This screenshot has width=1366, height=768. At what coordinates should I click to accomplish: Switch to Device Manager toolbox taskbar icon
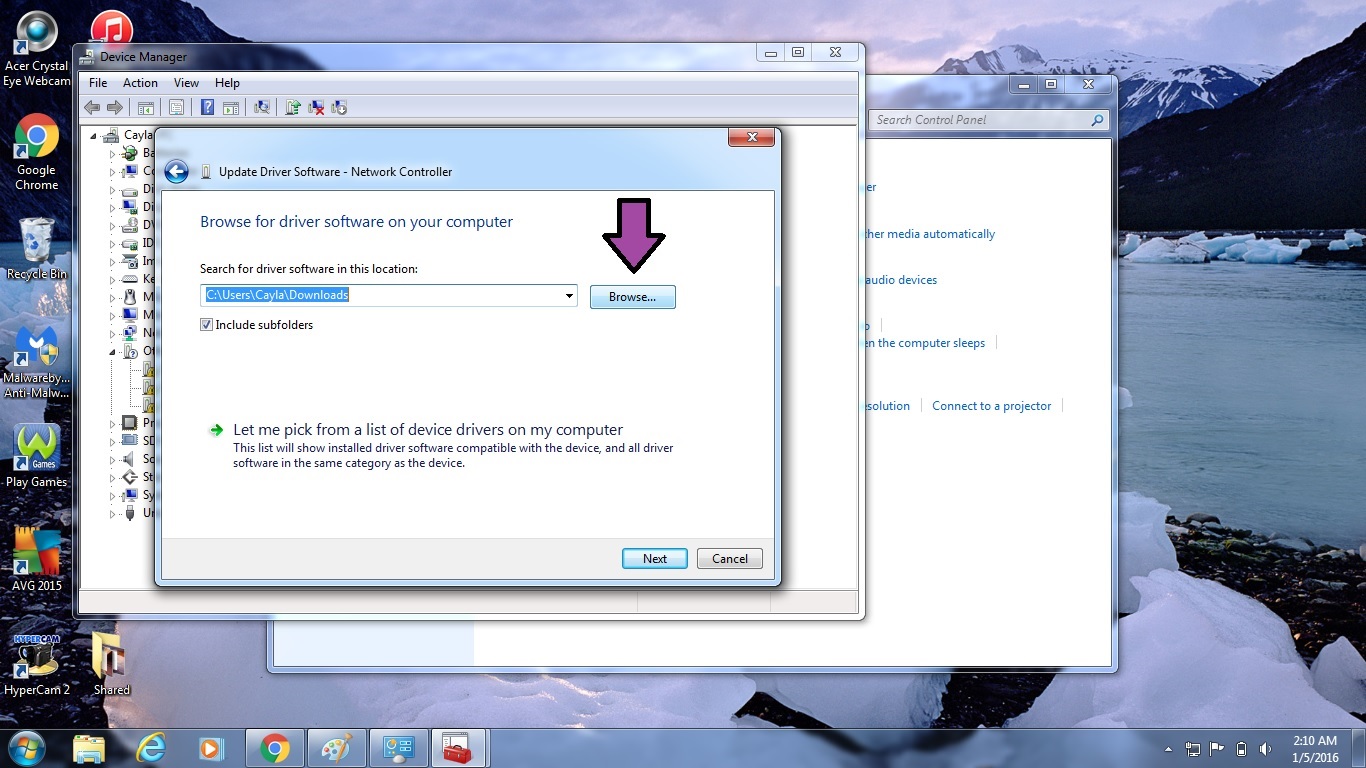458,748
